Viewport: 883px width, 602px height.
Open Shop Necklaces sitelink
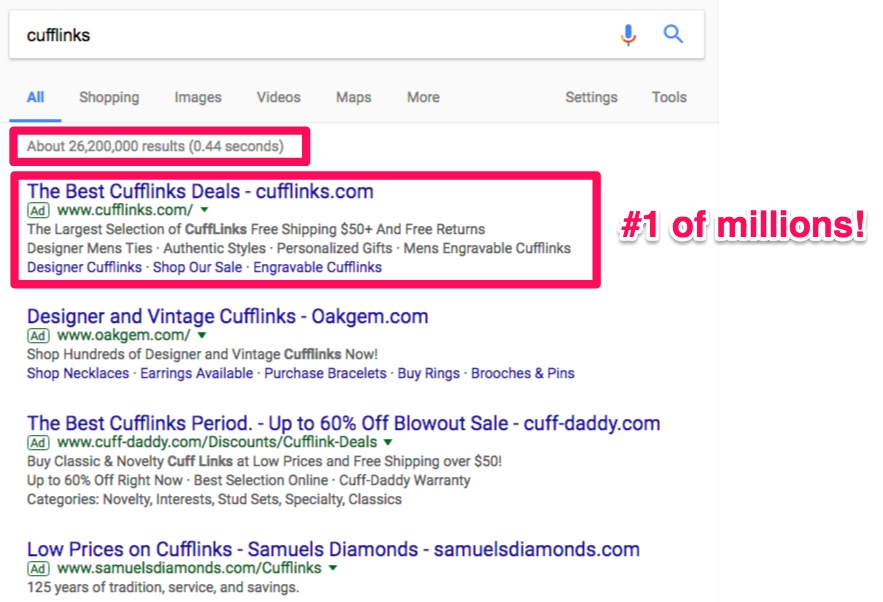click(78, 373)
